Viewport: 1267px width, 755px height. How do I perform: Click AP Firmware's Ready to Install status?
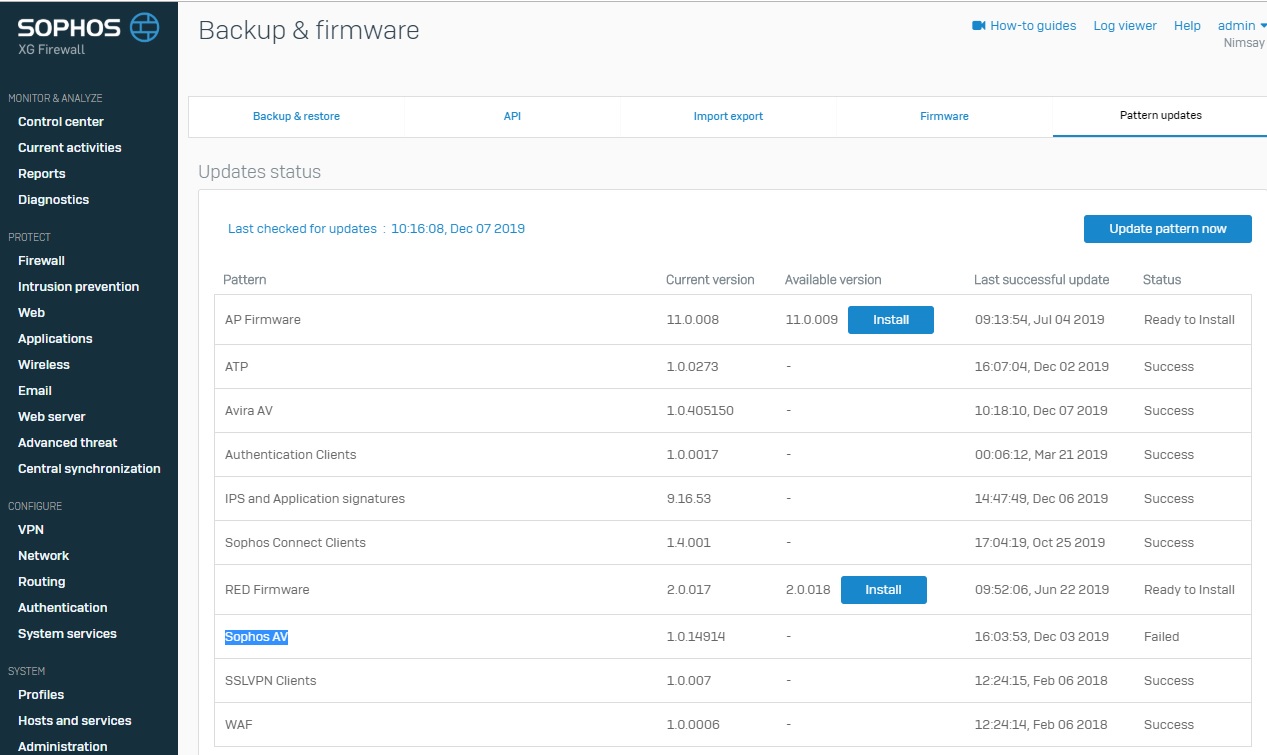point(1190,320)
